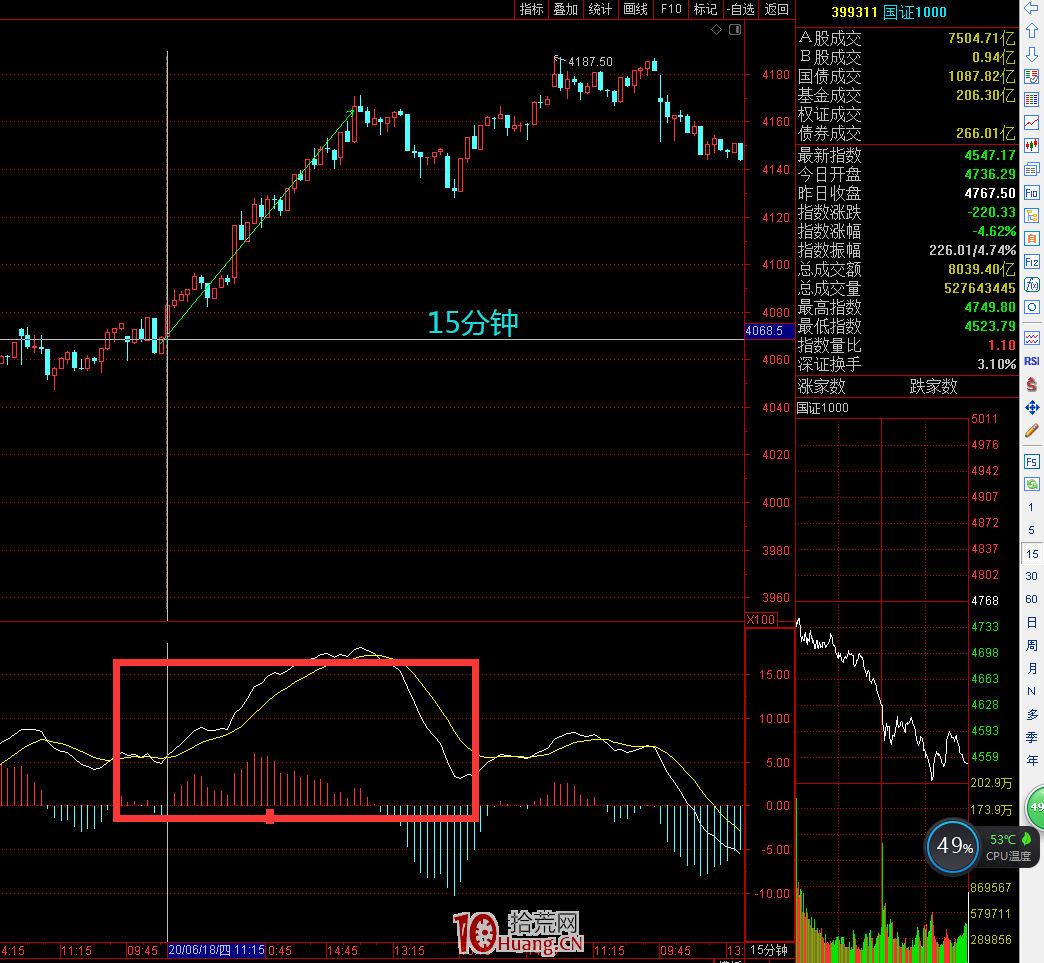The height and width of the screenshot is (963, 1044).
Task: Select the RSI indicator icon
Action: coord(1031,361)
